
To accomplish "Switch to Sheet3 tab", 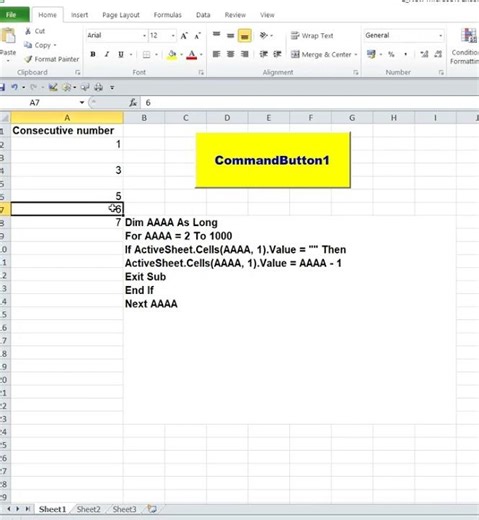I will 124,509.
